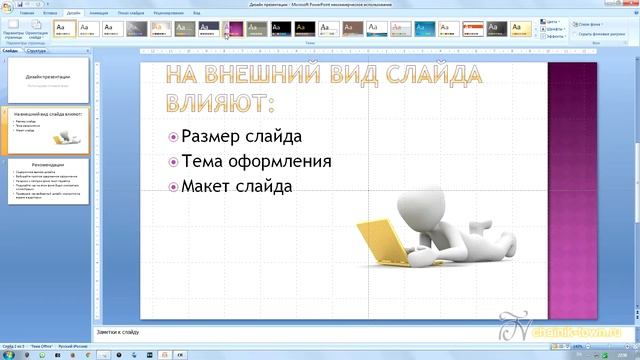Image resolution: width=640 pixels, height=360 pixels.
Task: Click the vertical scrollbar of slide editor
Action: point(637,183)
